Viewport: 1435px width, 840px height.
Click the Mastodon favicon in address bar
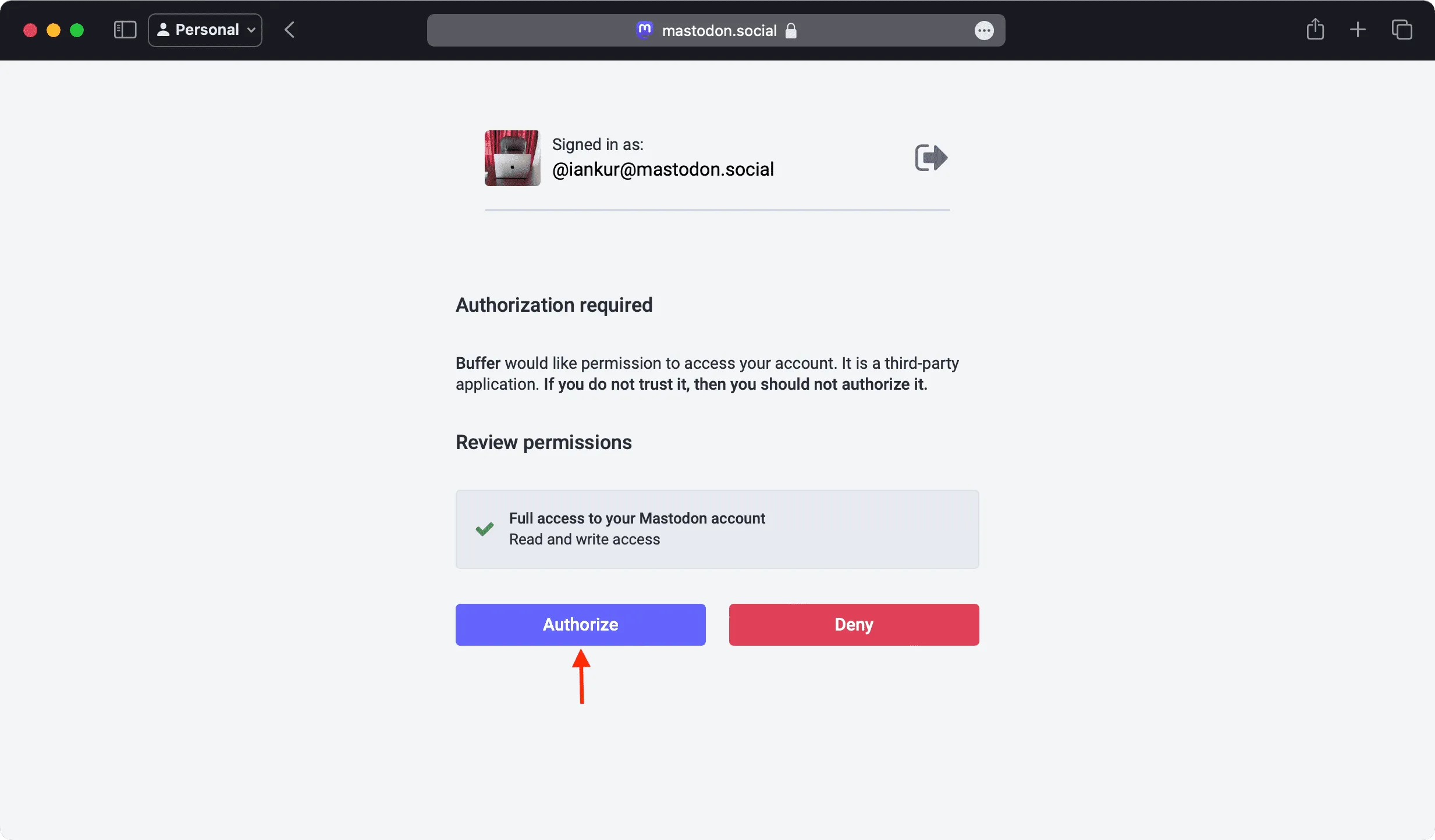(645, 30)
